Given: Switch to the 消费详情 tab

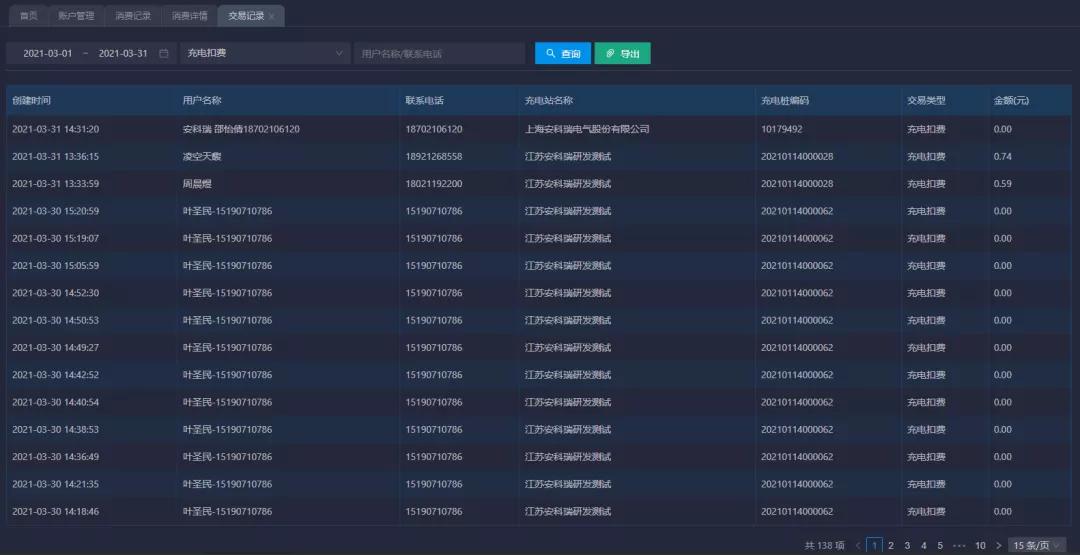Looking at the screenshot, I should (189, 16).
